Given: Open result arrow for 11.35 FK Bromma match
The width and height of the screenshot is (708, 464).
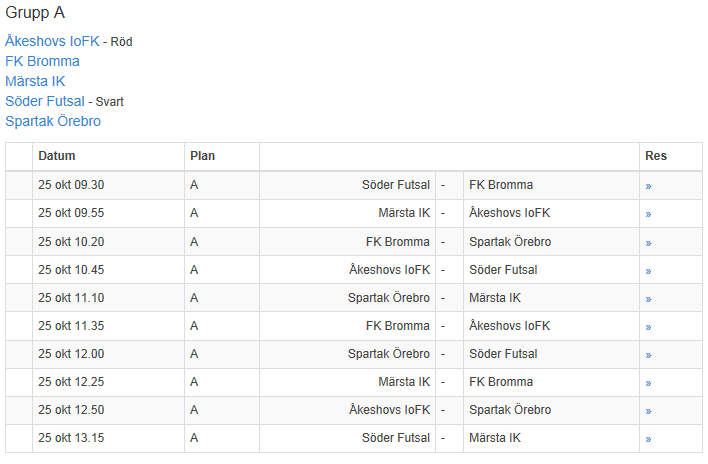Looking at the screenshot, I should point(648,326).
